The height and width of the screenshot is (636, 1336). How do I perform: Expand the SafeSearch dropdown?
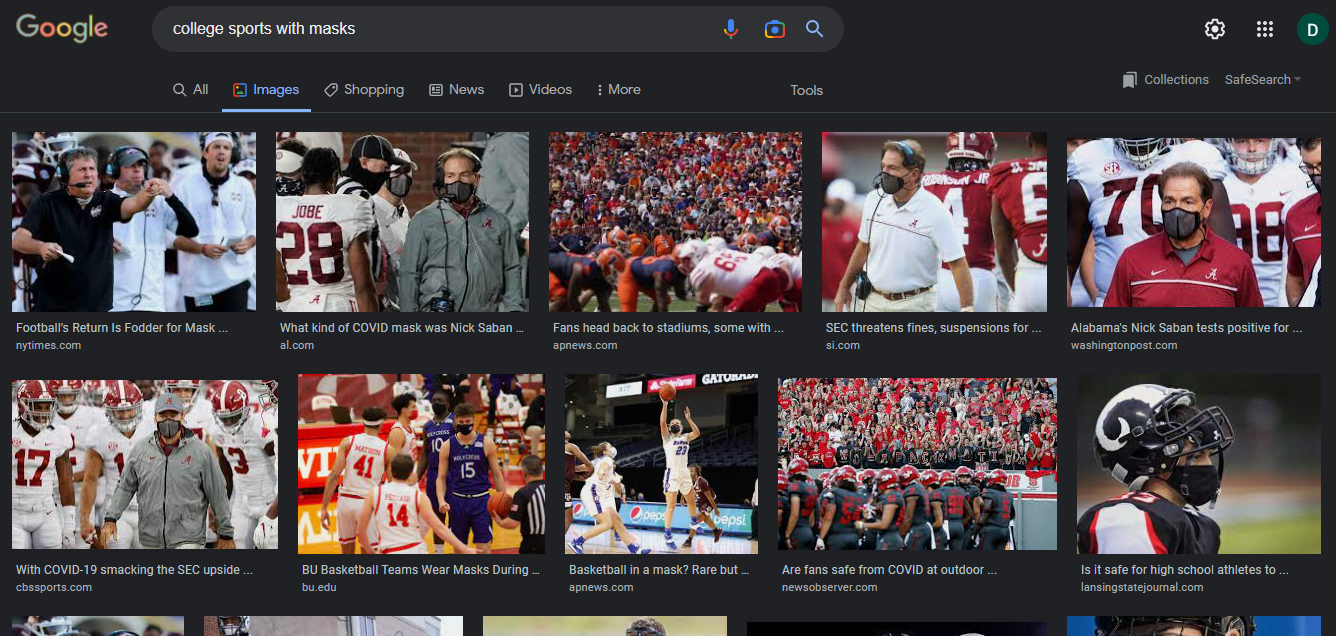point(1262,80)
